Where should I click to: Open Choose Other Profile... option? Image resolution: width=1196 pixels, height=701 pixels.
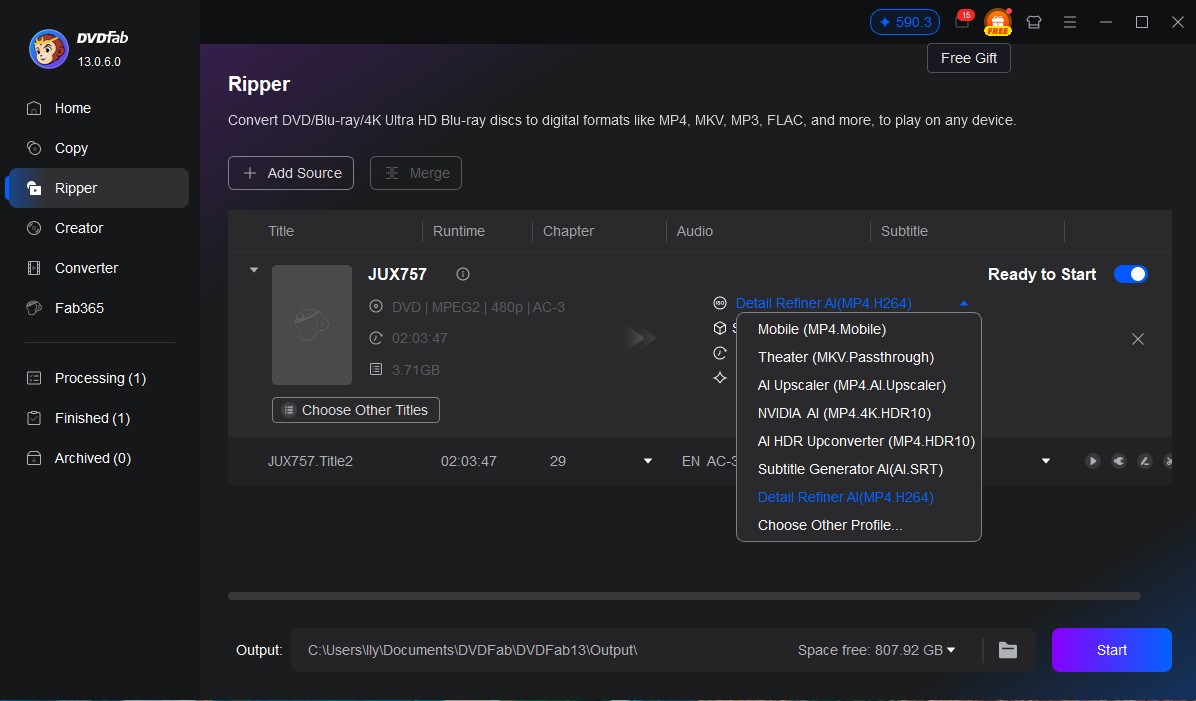(x=859, y=525)
